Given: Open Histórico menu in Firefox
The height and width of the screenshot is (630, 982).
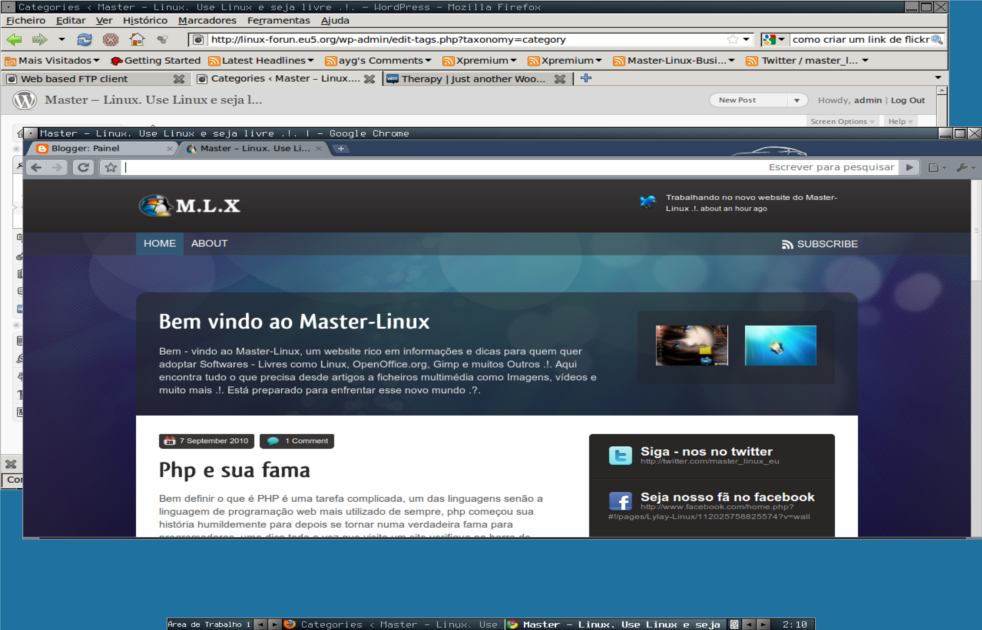Looking at the screenshot, I should coord(145,20).
